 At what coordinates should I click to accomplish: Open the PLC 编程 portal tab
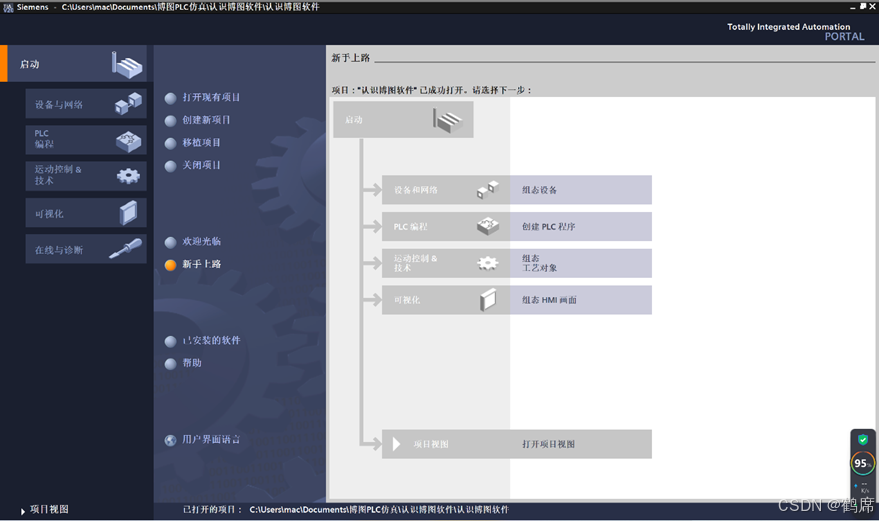(86, 140)
